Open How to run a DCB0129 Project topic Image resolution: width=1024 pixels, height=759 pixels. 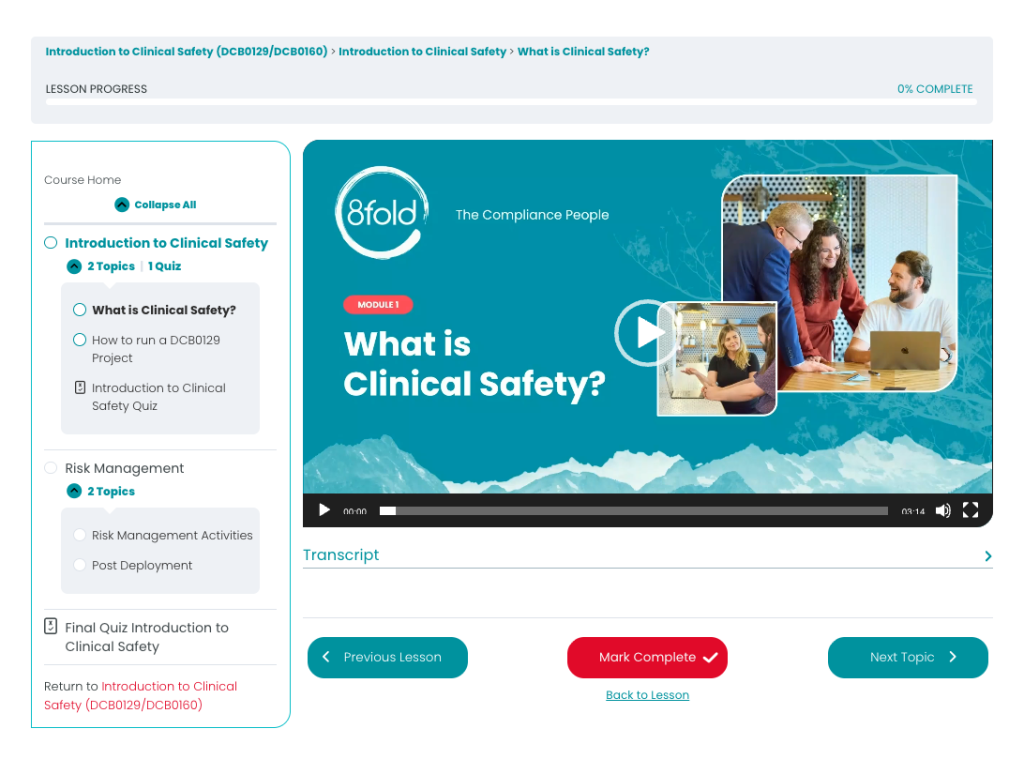point(156,349)
